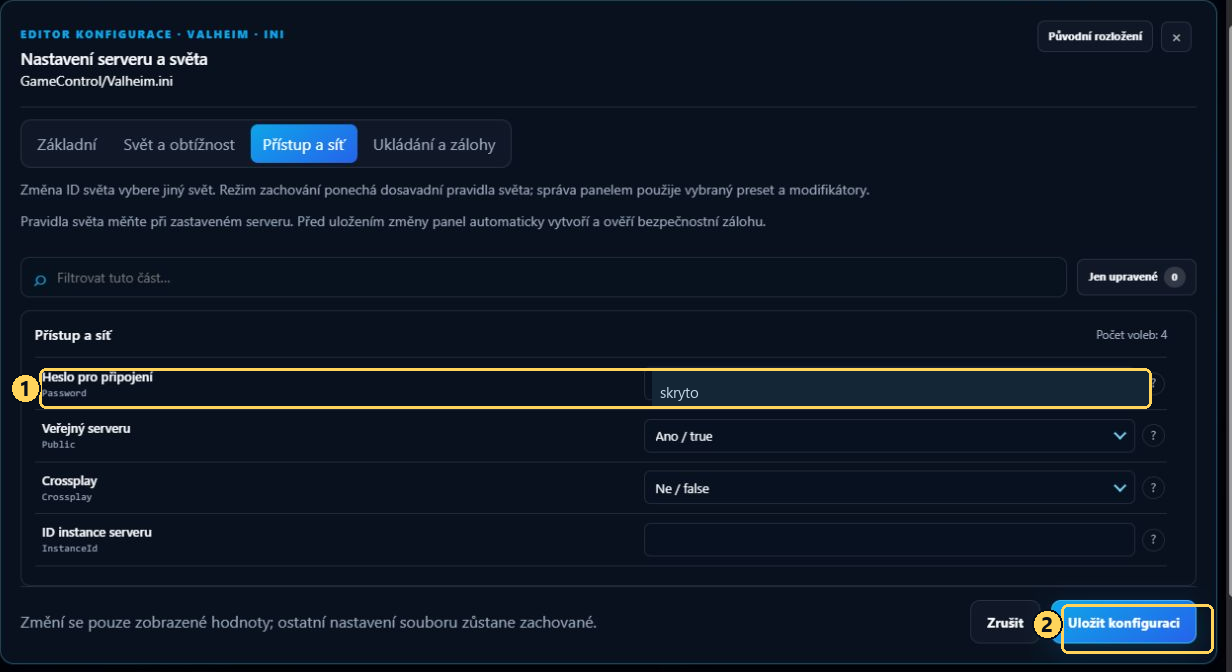Select the Ukládání a zálohy tab
This screenshot has width=1232, height=672.
[x=434, y=144]
